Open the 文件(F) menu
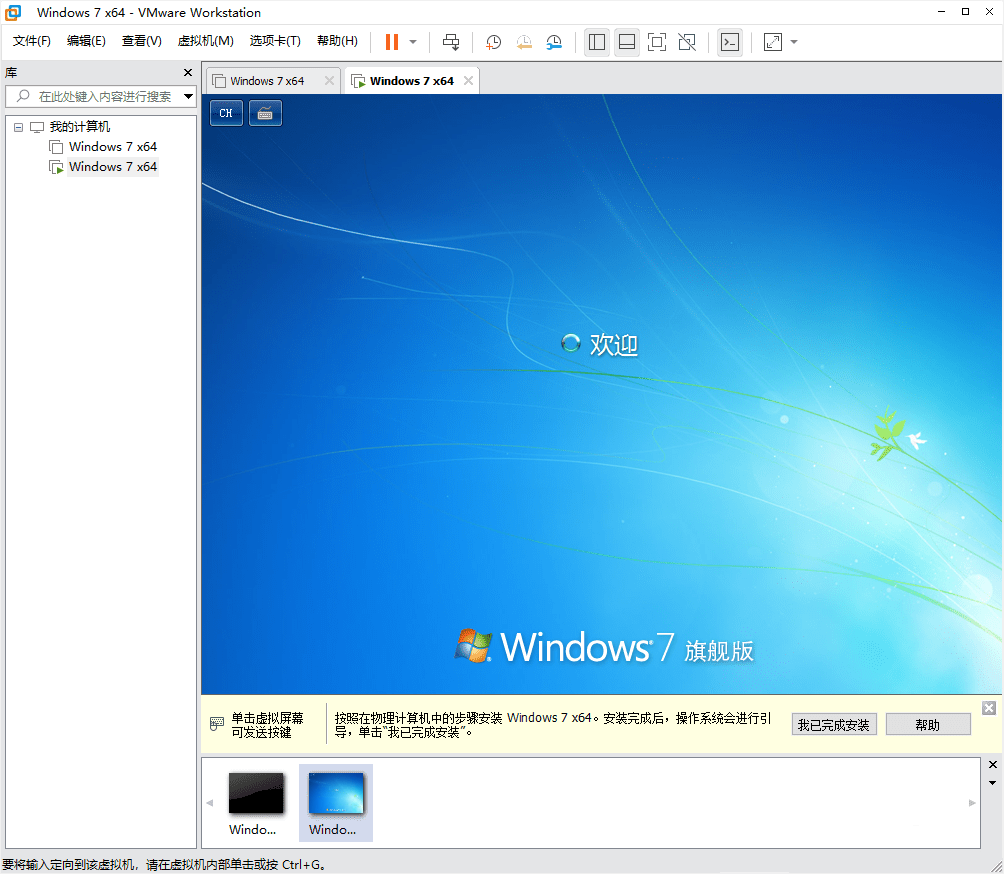Screen dimensions: 1004x874 point(31,41)
